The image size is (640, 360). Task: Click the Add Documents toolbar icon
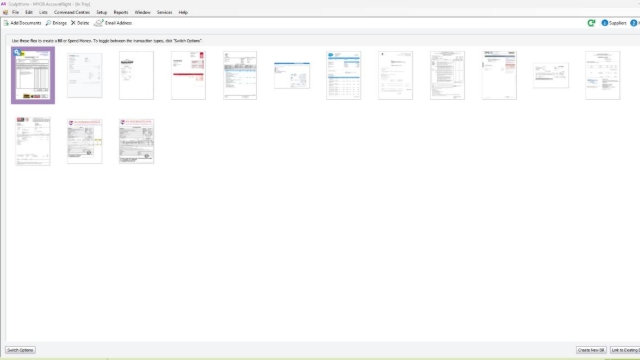pos(6,23)
